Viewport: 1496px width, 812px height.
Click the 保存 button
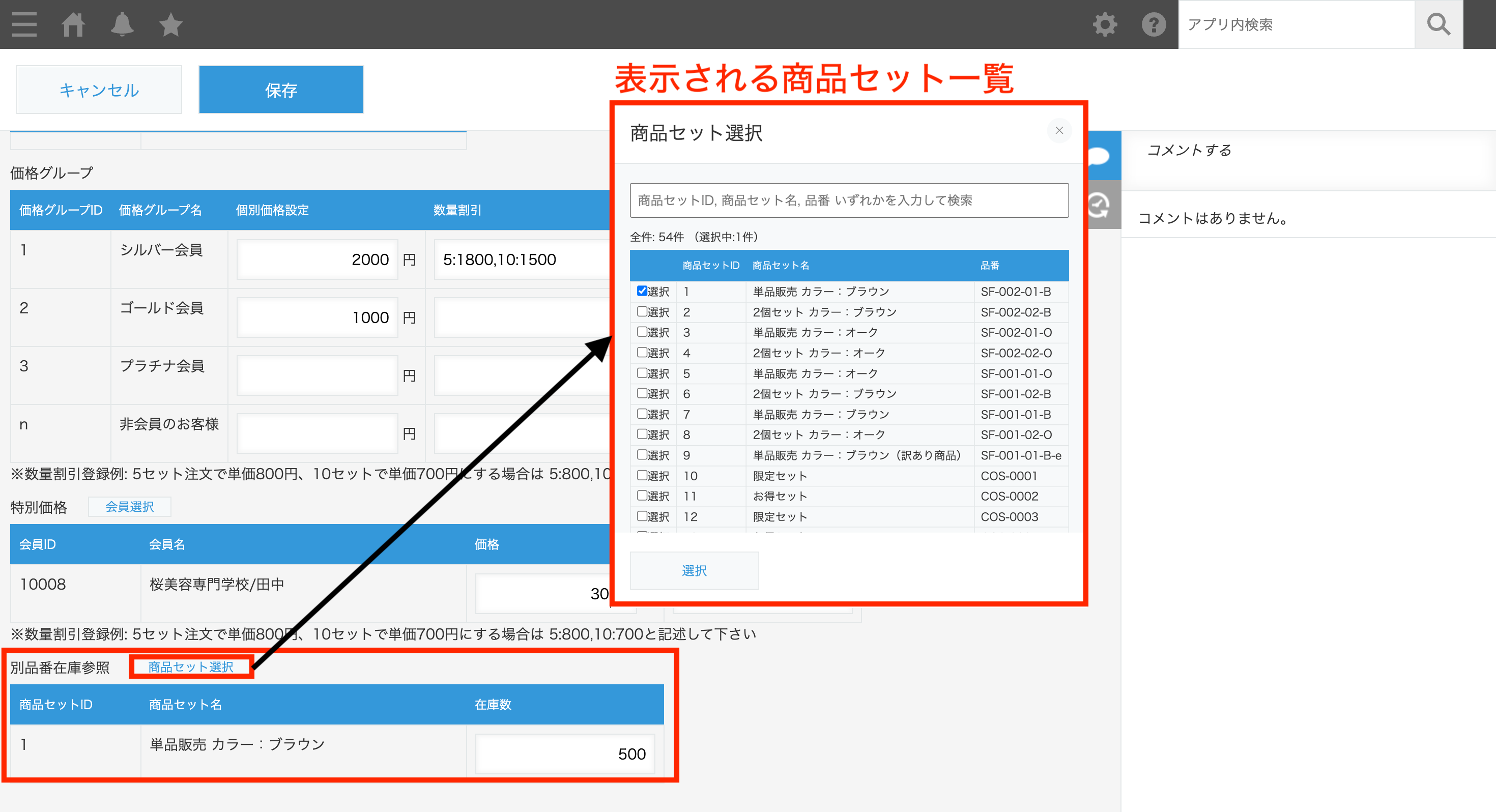click(280, 90)
